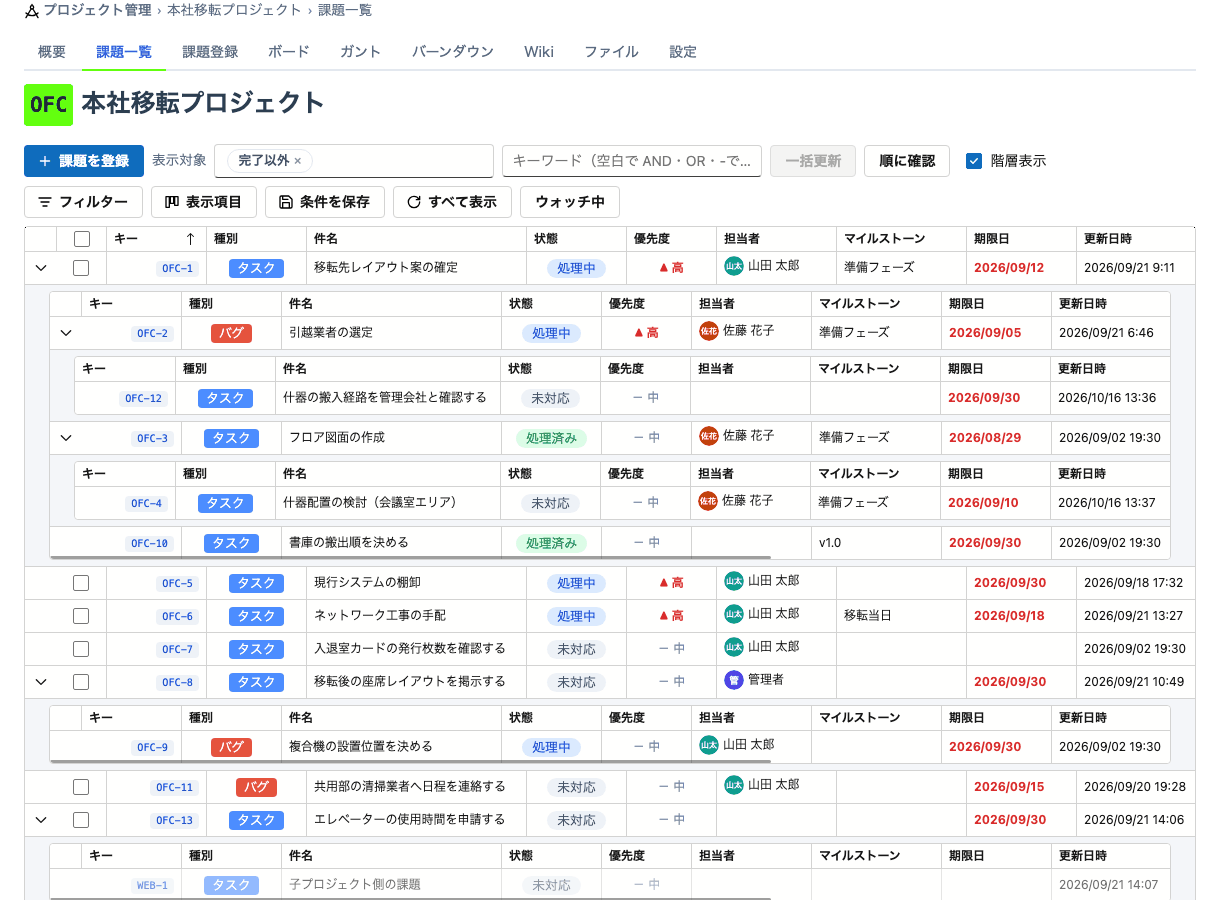Viewport: 1220px width, 900px height.
Task: Collapse the OFC-13 row children
Action: 41,820
